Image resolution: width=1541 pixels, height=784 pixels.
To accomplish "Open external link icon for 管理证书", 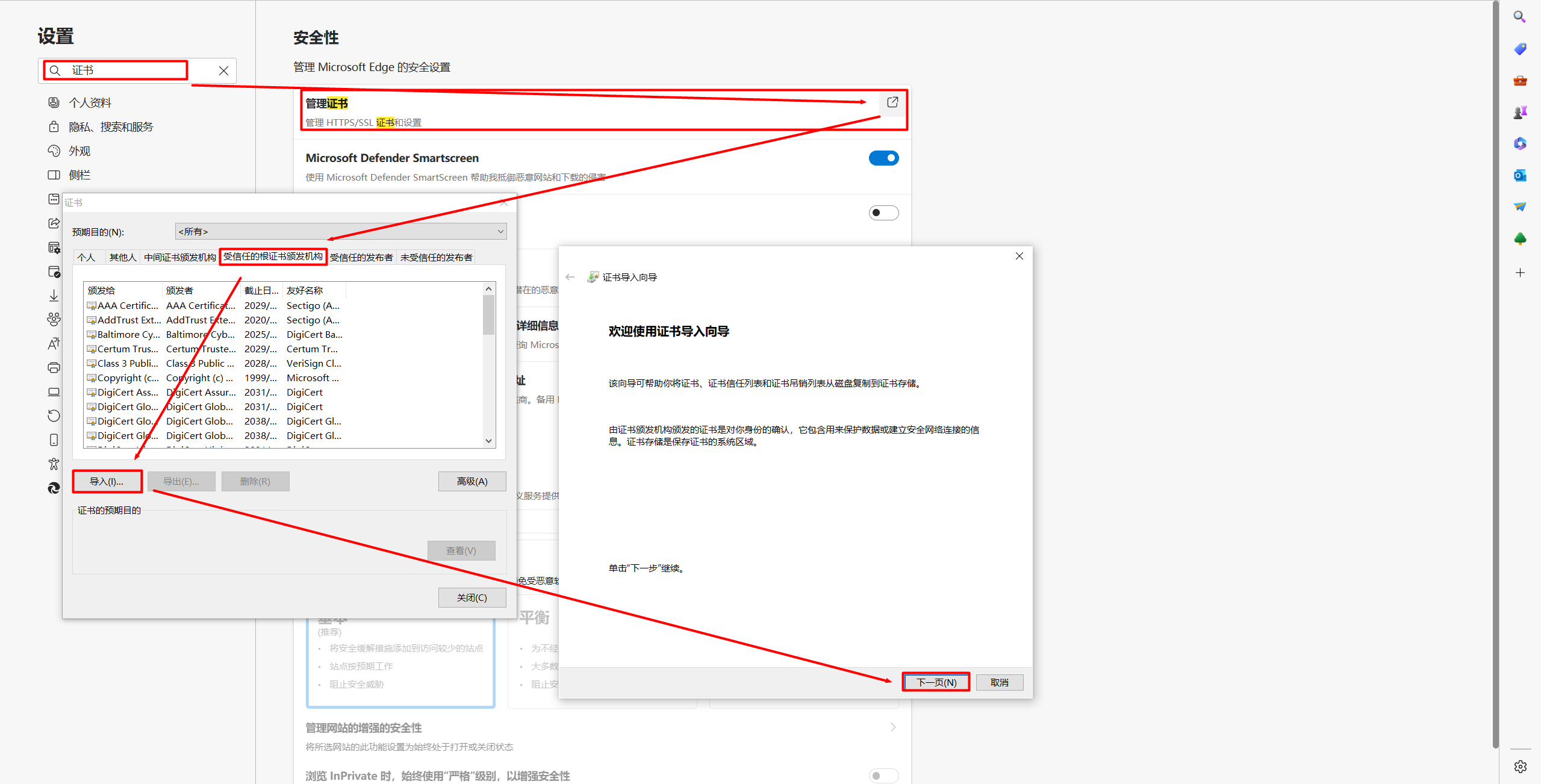I will pyautogui.click(x=892, y=102).
